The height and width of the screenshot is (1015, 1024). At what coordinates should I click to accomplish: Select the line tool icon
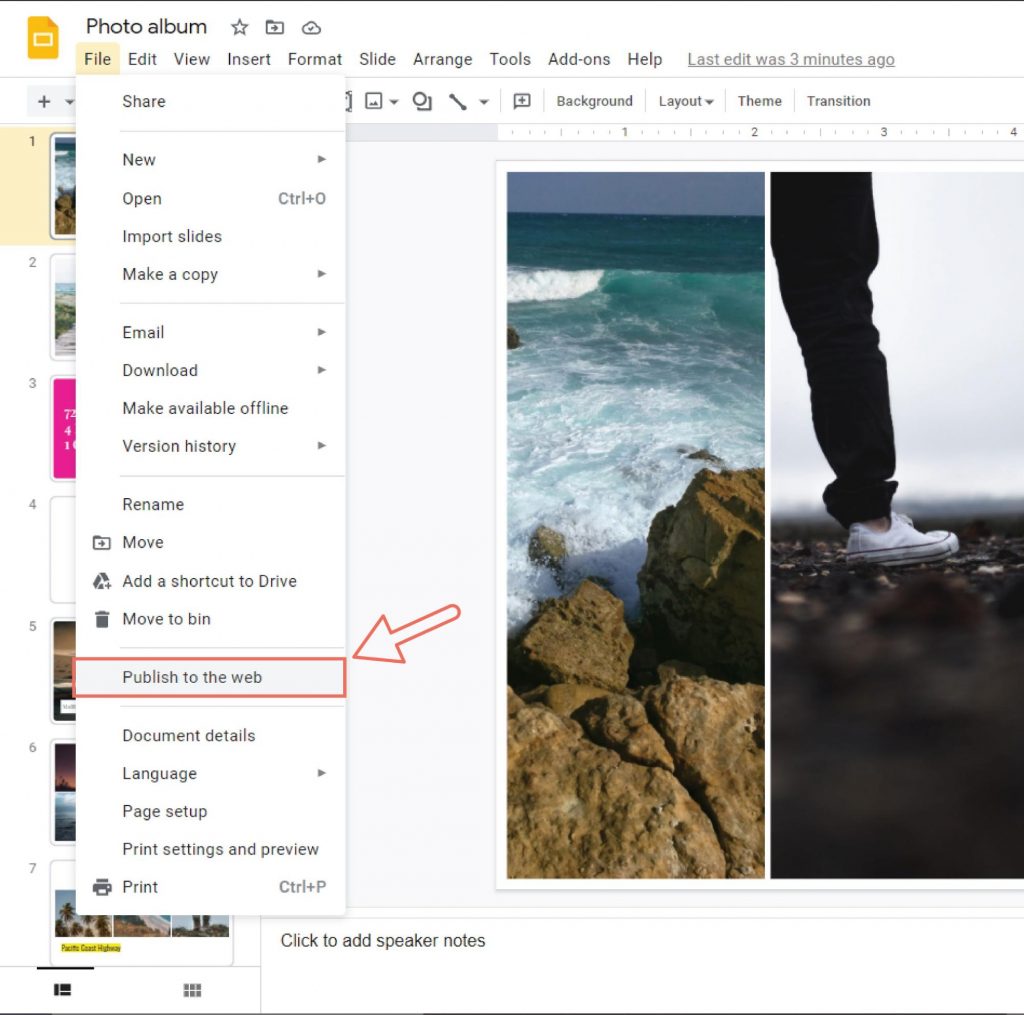[x=457, y=101]
